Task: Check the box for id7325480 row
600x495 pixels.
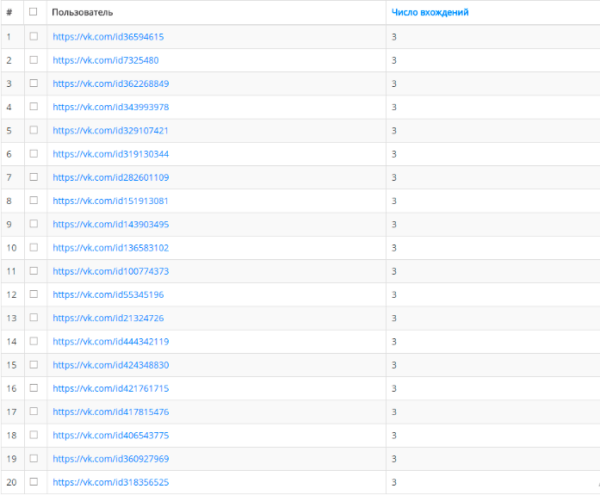Action: [34, 60]
